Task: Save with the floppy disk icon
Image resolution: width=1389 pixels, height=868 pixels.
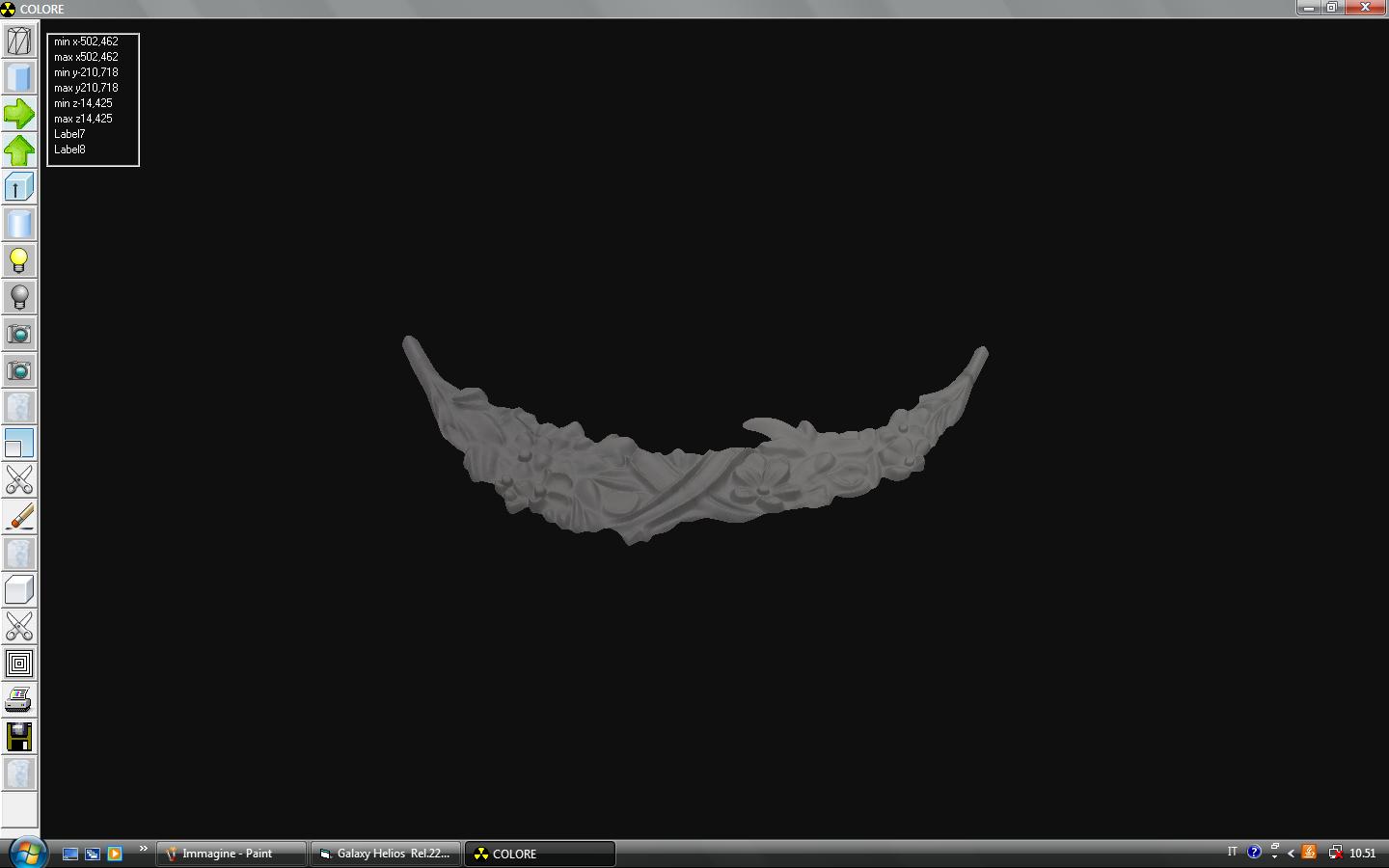Action: [19, 737]
